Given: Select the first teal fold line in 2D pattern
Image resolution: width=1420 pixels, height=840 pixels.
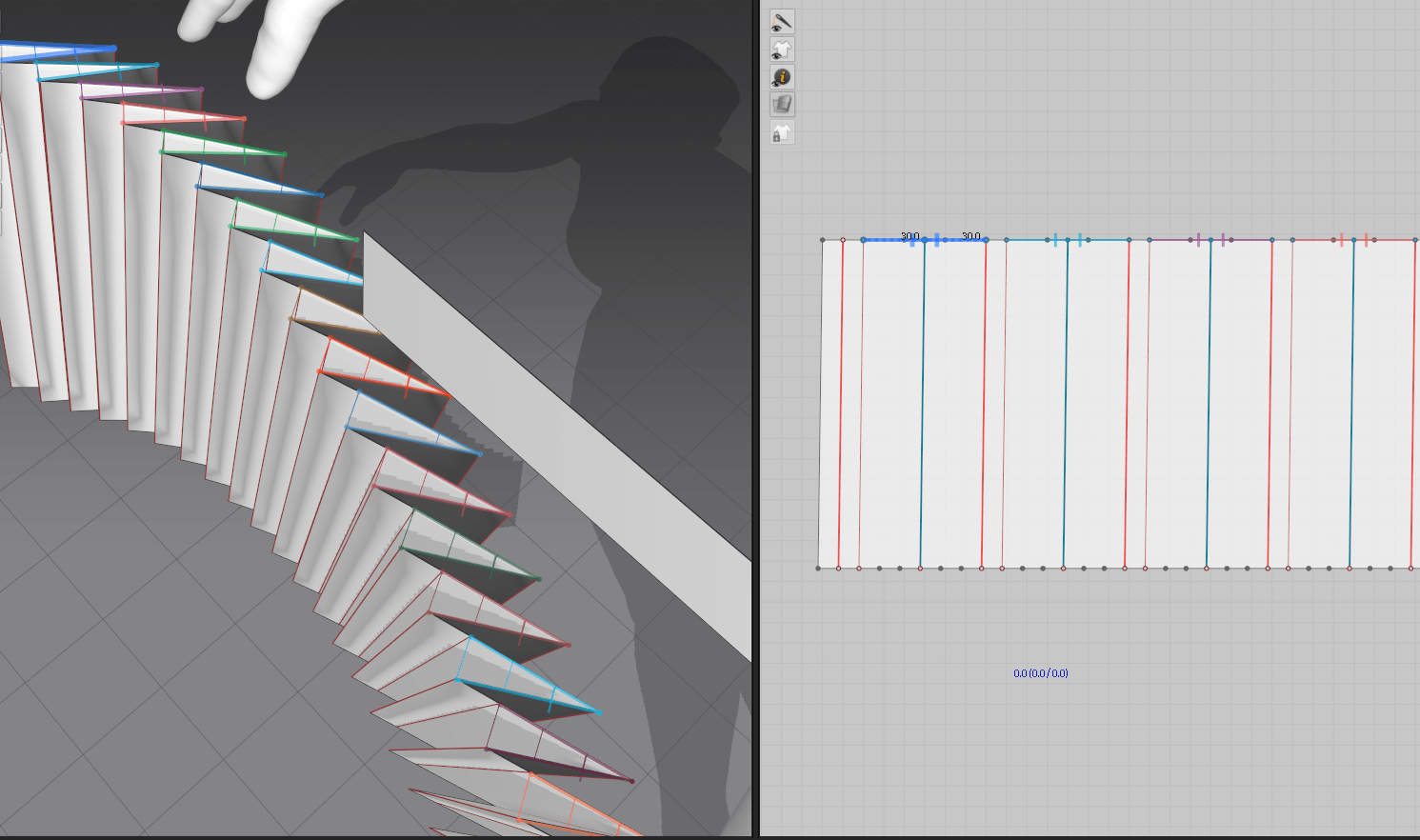Looking at the screenshot, I should coord(922,400).
